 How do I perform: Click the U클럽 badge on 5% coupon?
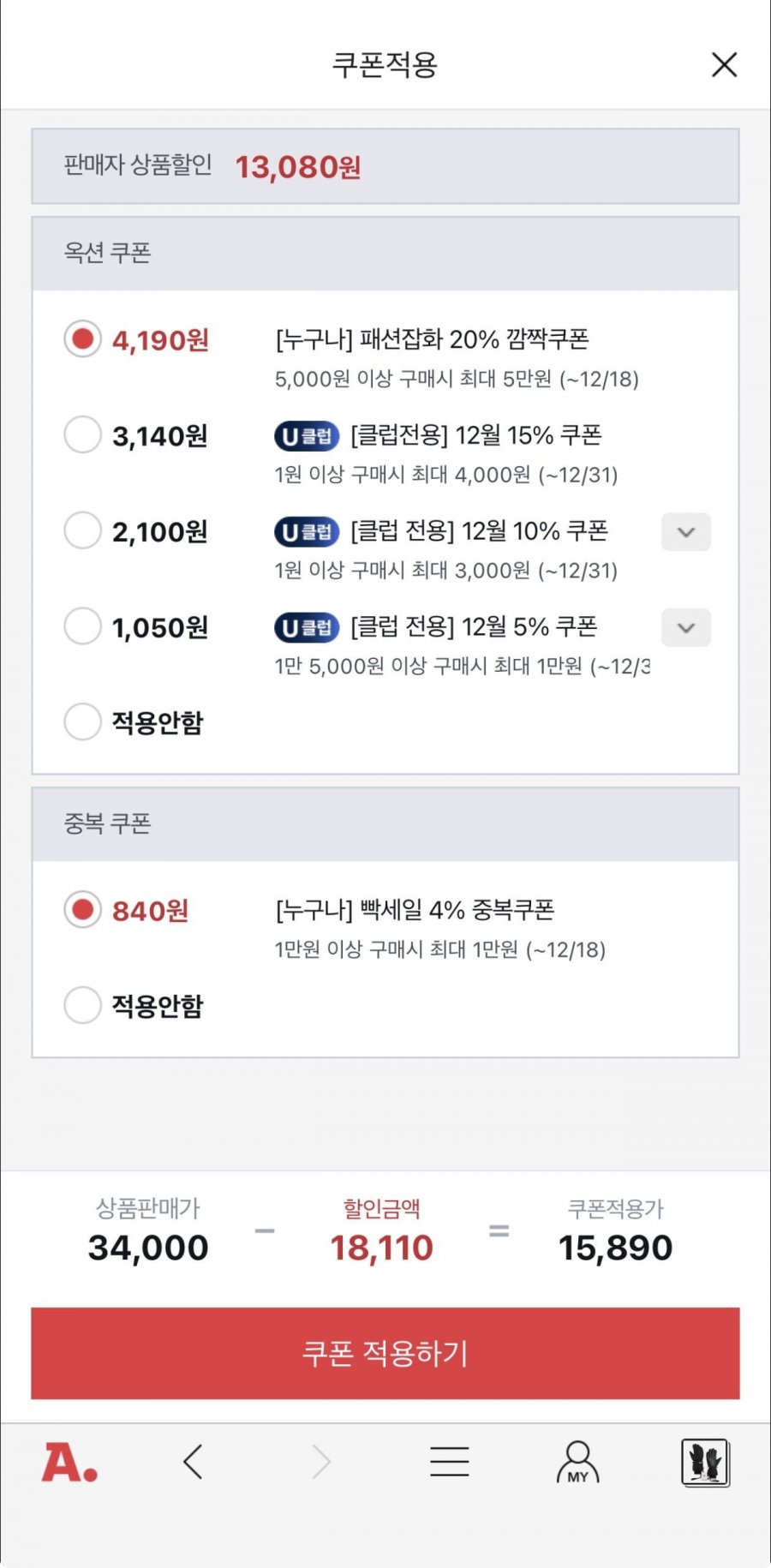pos(307,628)
